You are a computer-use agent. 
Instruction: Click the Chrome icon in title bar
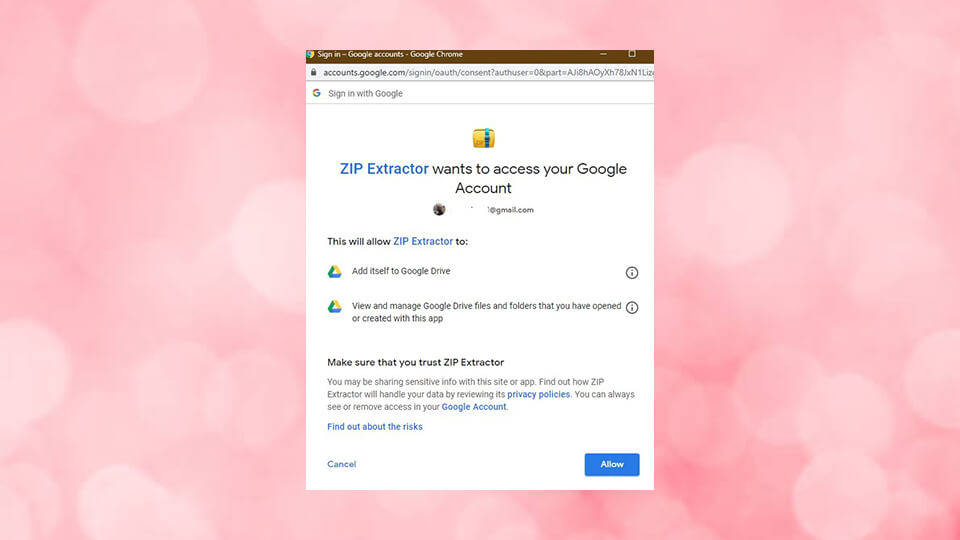click(x=311, y=55)
